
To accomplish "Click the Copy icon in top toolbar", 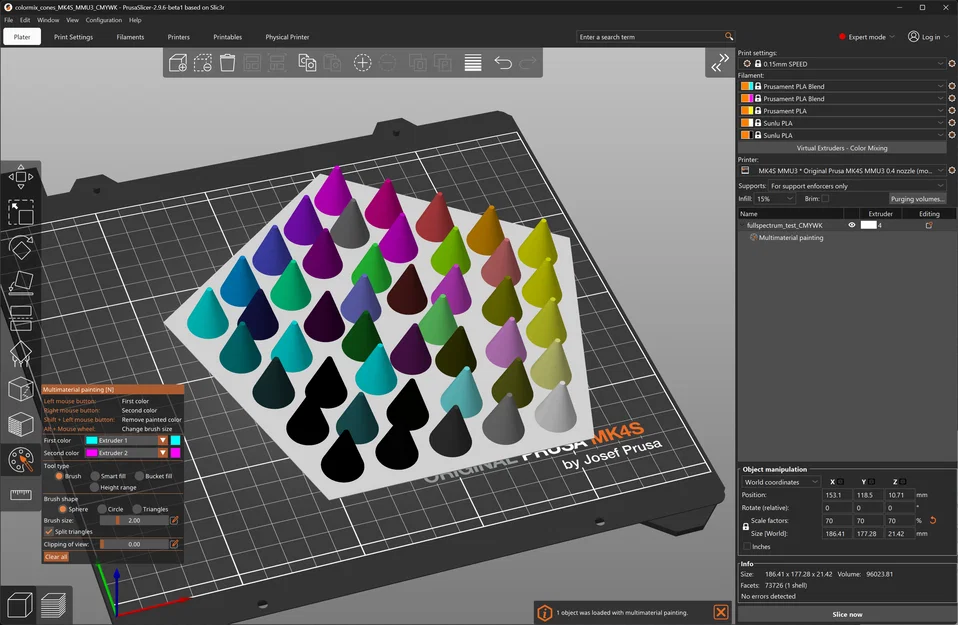I will (x=307, y=62).
